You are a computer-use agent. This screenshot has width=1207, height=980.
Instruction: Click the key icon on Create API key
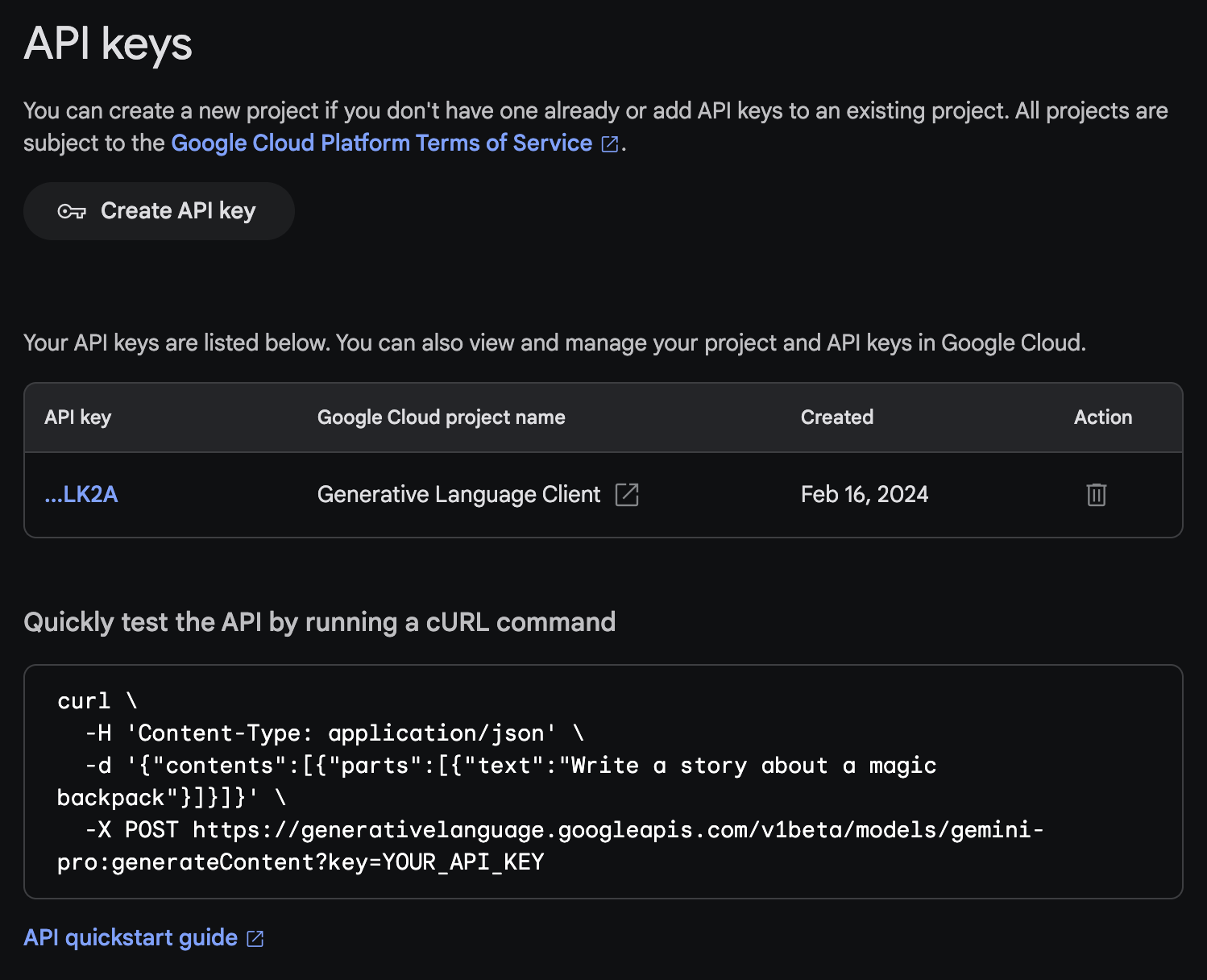coord(72,212)
